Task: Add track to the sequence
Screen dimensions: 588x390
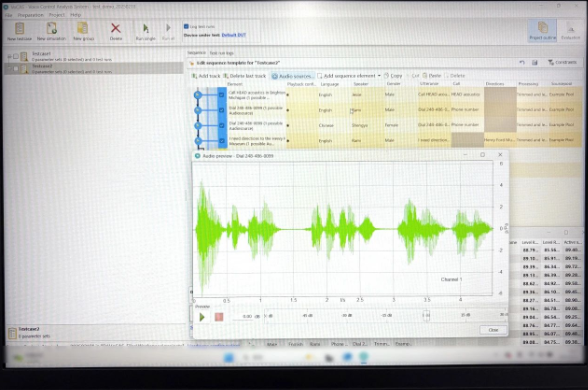Action: coord(206,76)
